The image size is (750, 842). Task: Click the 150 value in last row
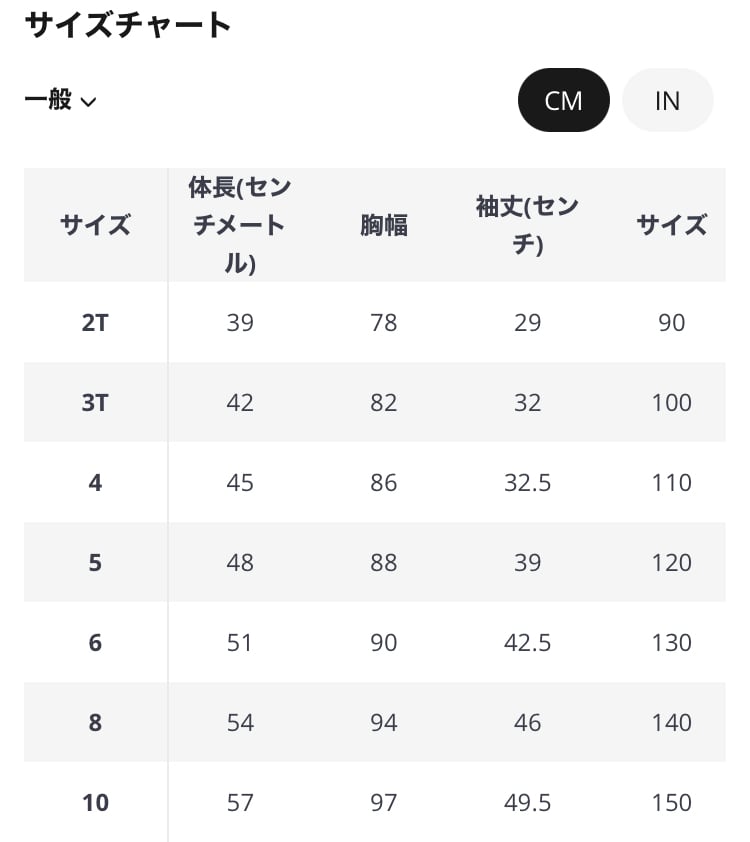coord(671,803)
